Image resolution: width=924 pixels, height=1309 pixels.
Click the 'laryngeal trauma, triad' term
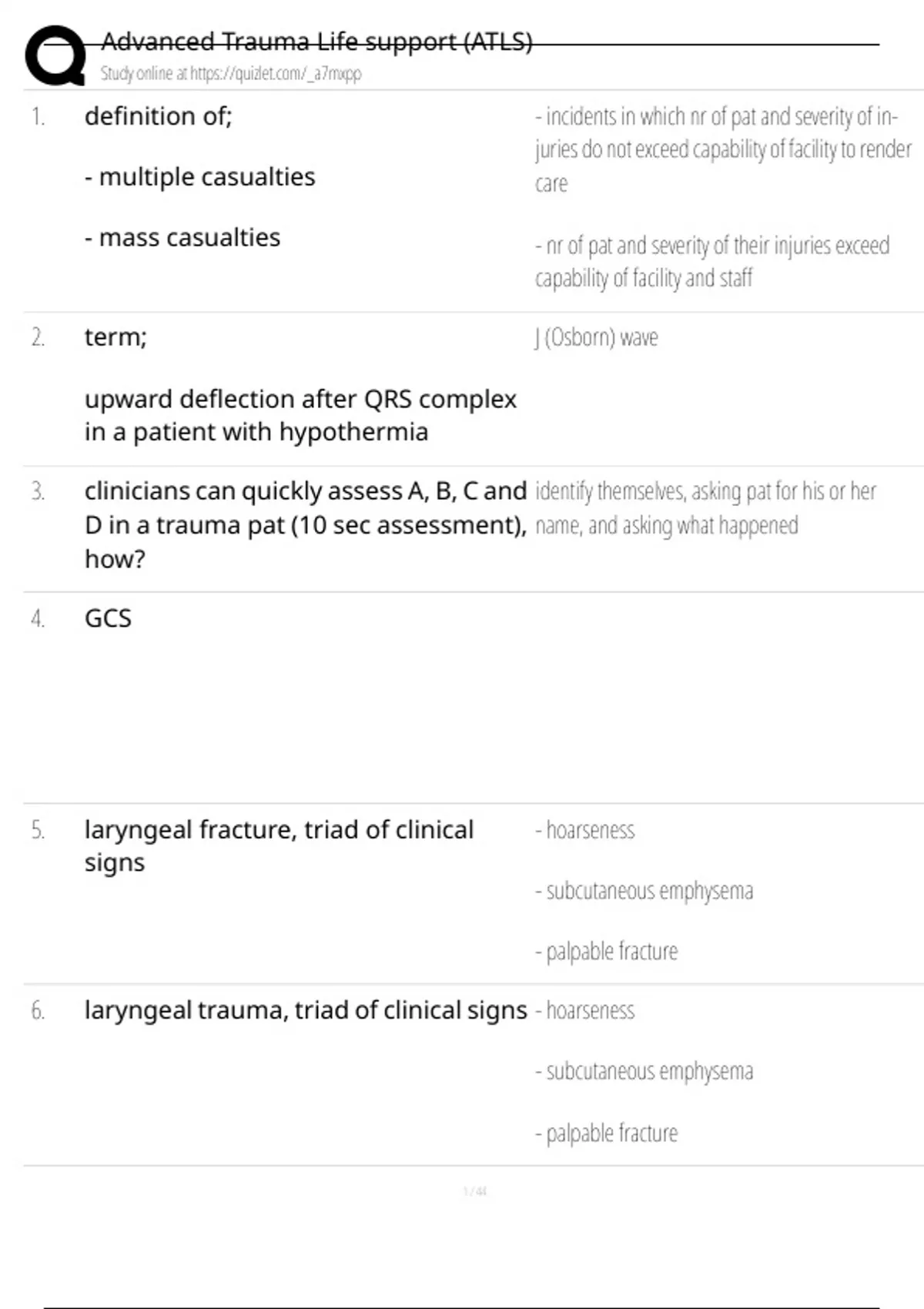(x=306, y=1010)
